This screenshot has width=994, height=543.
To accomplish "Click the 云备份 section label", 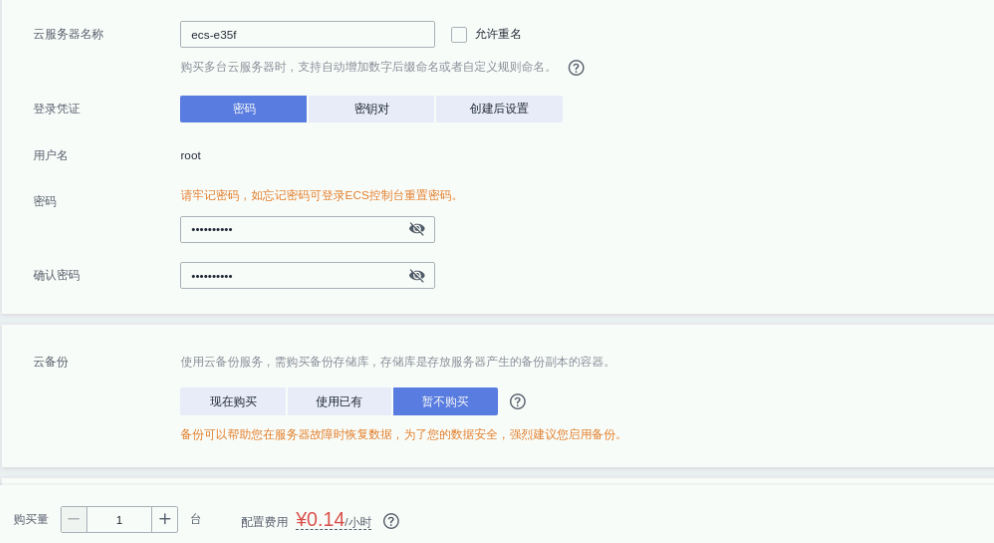I will coord(51,362).
